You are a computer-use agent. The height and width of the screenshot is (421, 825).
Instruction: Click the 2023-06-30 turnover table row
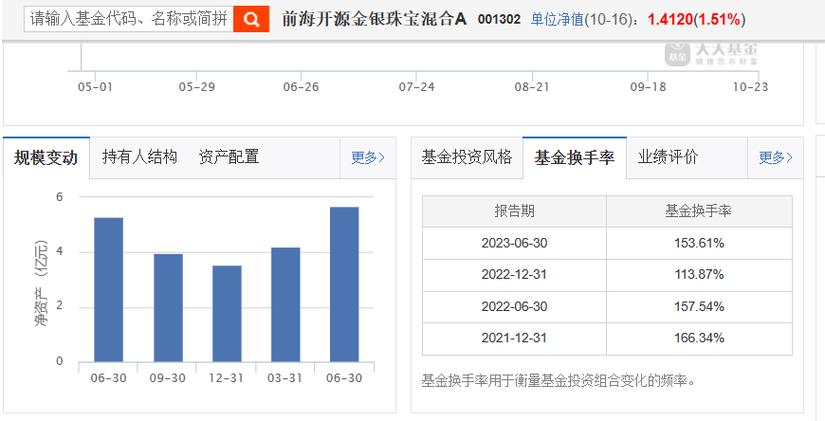tap(607, 242)
